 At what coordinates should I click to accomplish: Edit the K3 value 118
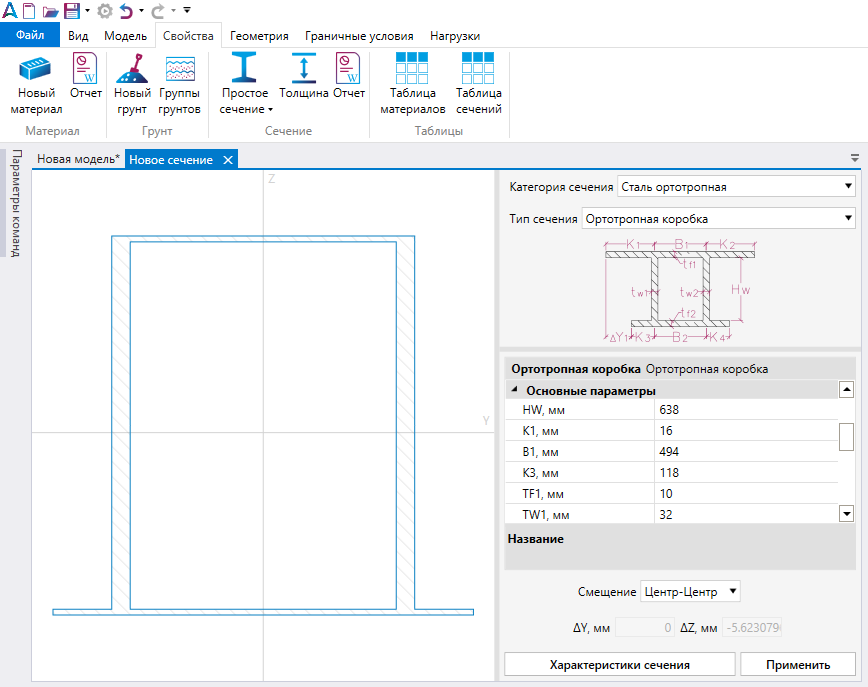(746, 473)
